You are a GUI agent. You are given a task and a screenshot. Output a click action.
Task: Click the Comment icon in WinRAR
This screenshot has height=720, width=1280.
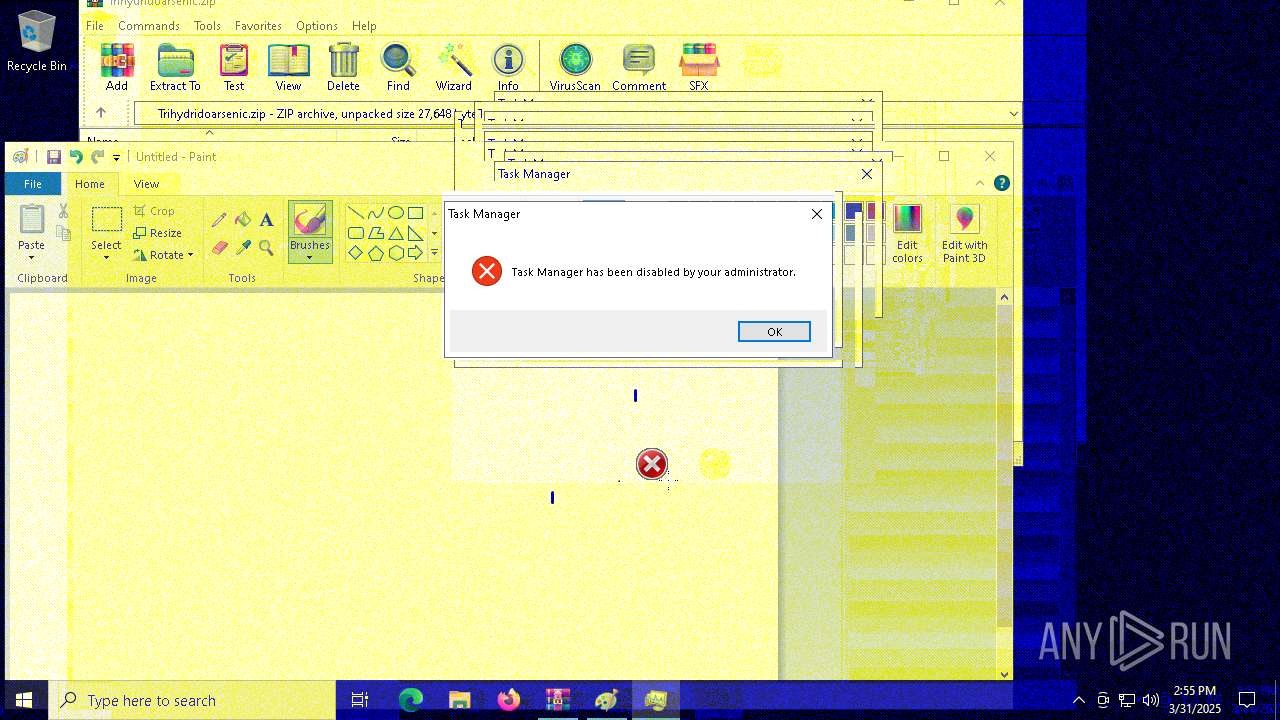(639, 67)
